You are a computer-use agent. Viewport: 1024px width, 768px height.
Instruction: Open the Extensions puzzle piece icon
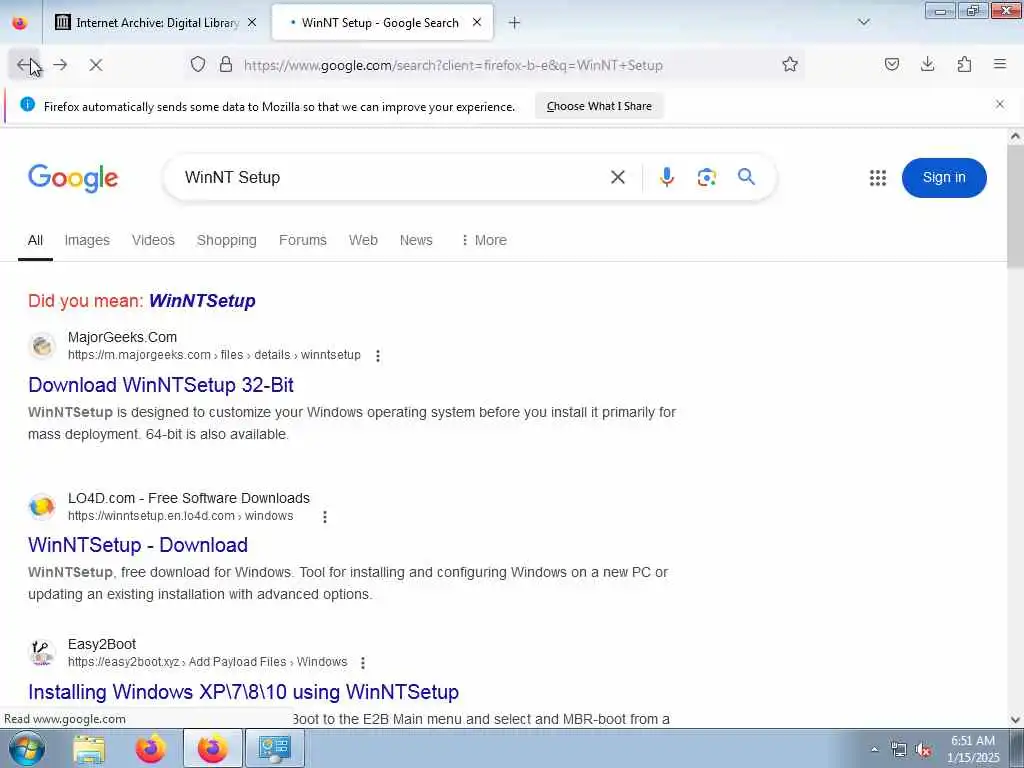[x=964, y=64]
